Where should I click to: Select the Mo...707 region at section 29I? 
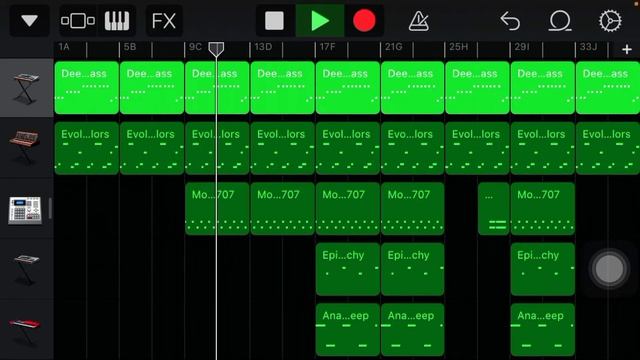[x=542, y=208]
